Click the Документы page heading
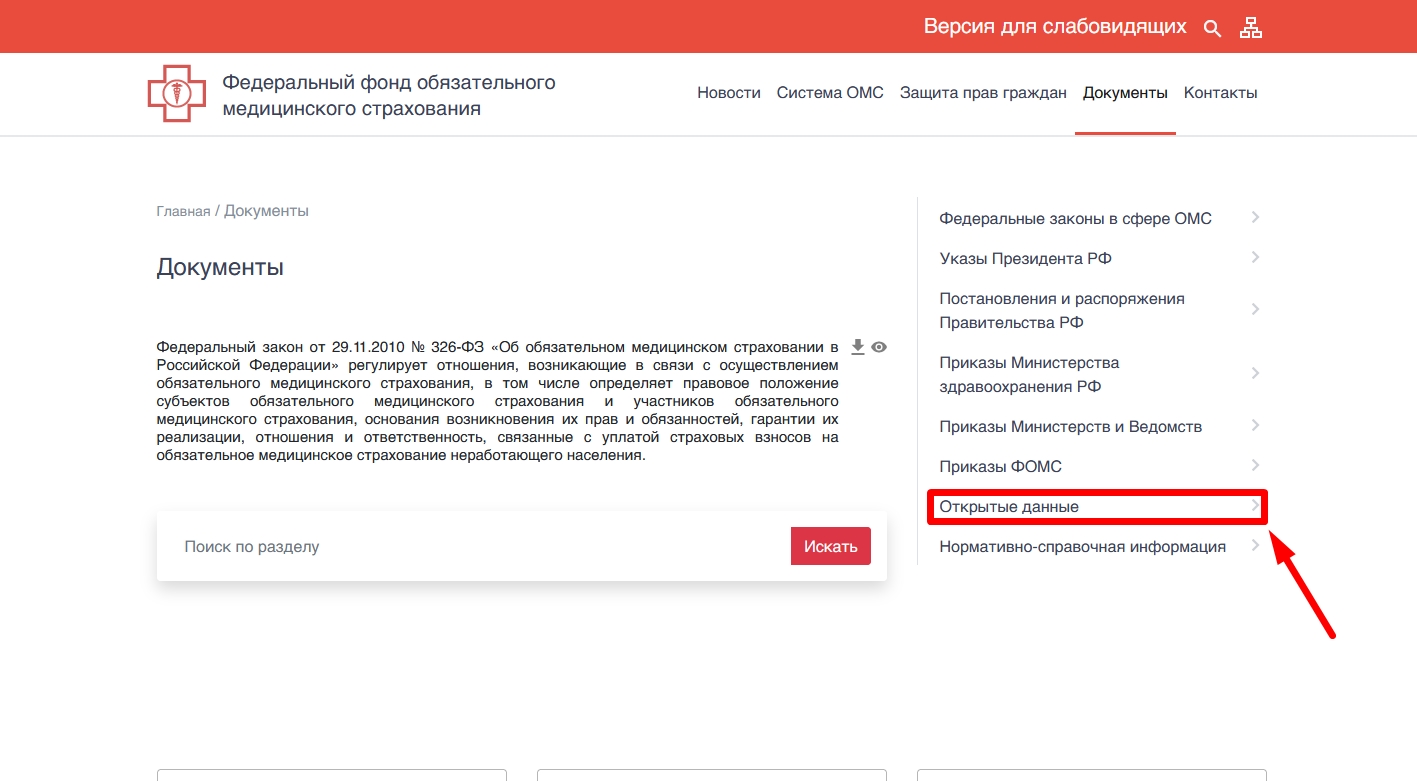1417x781 pixels. pos(220,267)
